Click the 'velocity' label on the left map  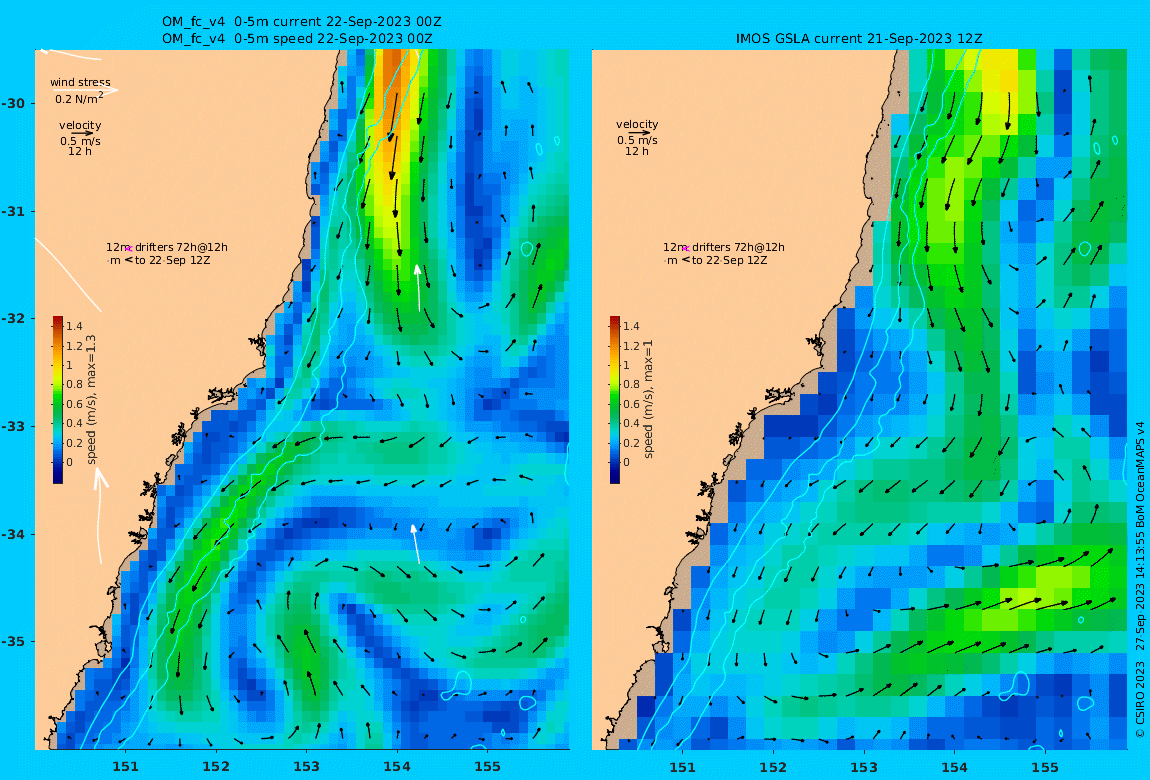click(x=81, y=125)
